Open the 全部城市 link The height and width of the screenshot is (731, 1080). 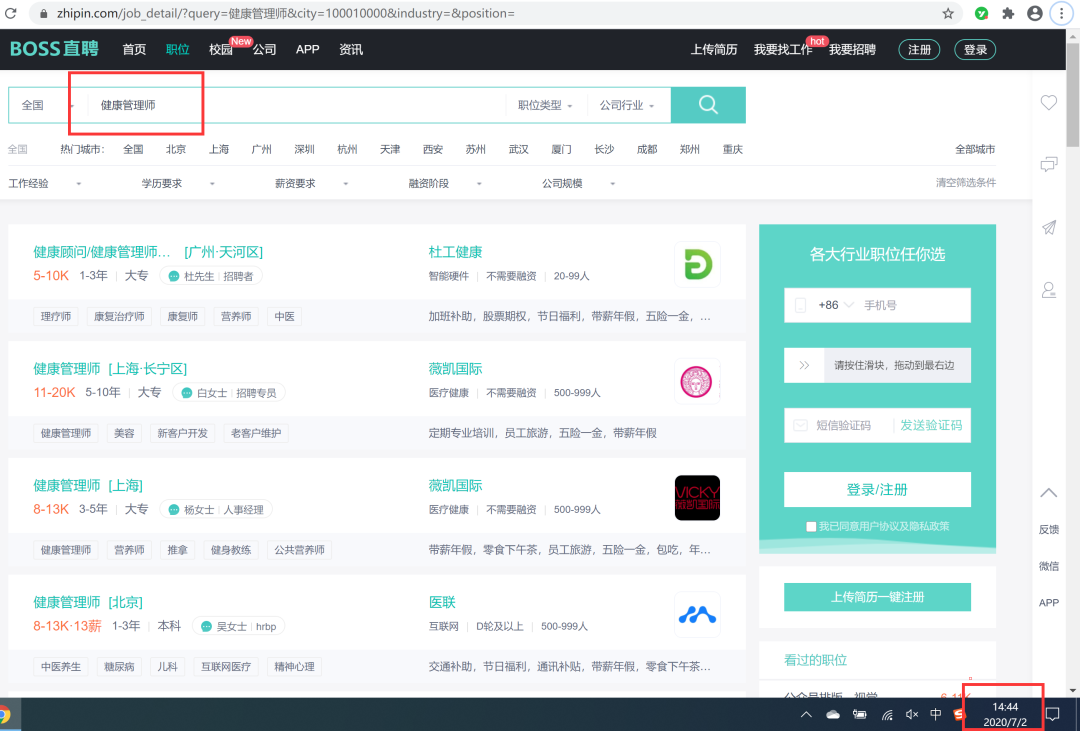975,150
